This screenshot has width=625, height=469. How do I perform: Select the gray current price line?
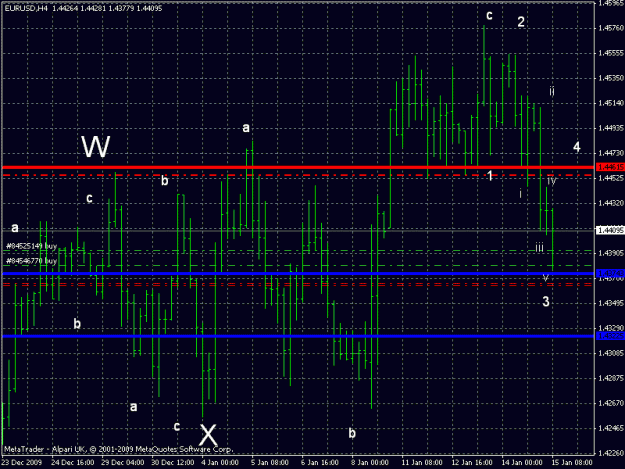pyautogui.click(x=298, y=230)
